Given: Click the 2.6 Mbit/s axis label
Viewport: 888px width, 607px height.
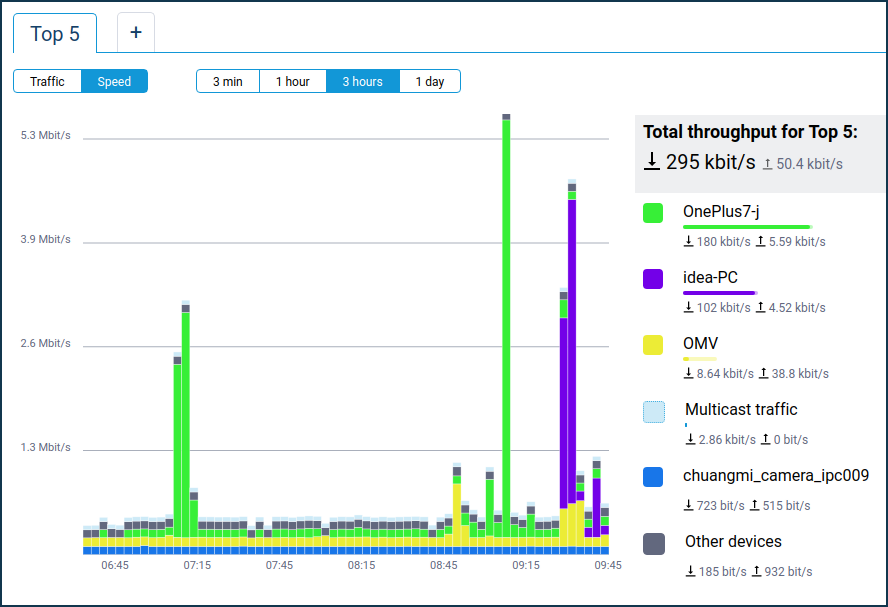Looking at the screenshot, I should point(46,344).
